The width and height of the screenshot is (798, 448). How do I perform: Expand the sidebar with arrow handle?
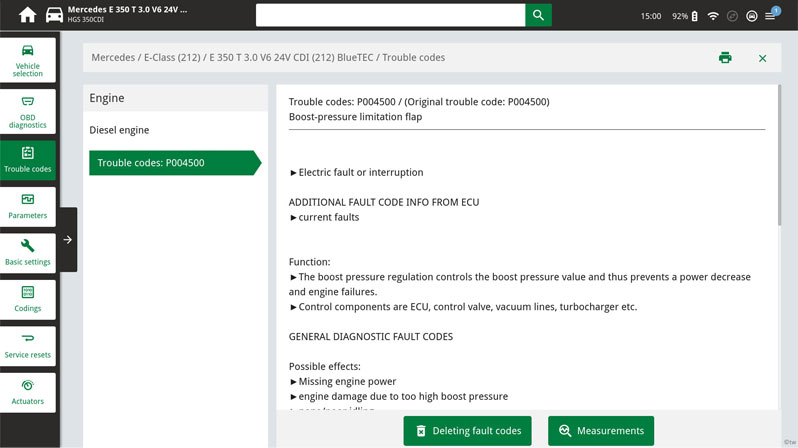pos(67,240)
